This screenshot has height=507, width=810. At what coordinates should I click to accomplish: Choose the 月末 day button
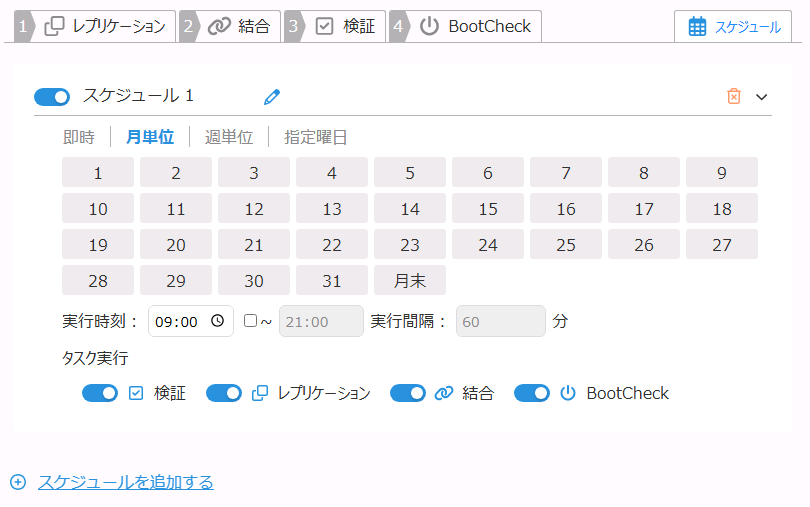point(410,281)
